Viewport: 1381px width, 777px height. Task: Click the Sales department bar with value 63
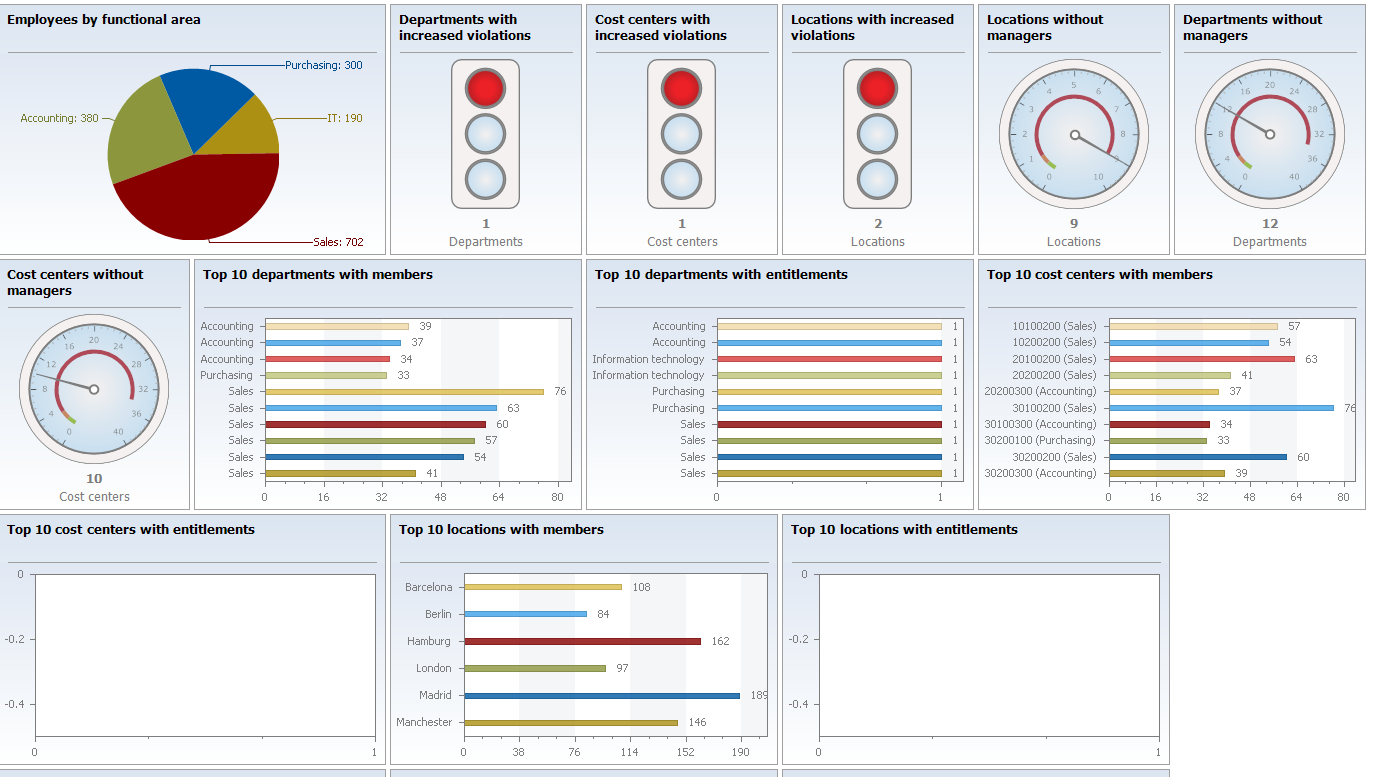[x=381, y=408]
